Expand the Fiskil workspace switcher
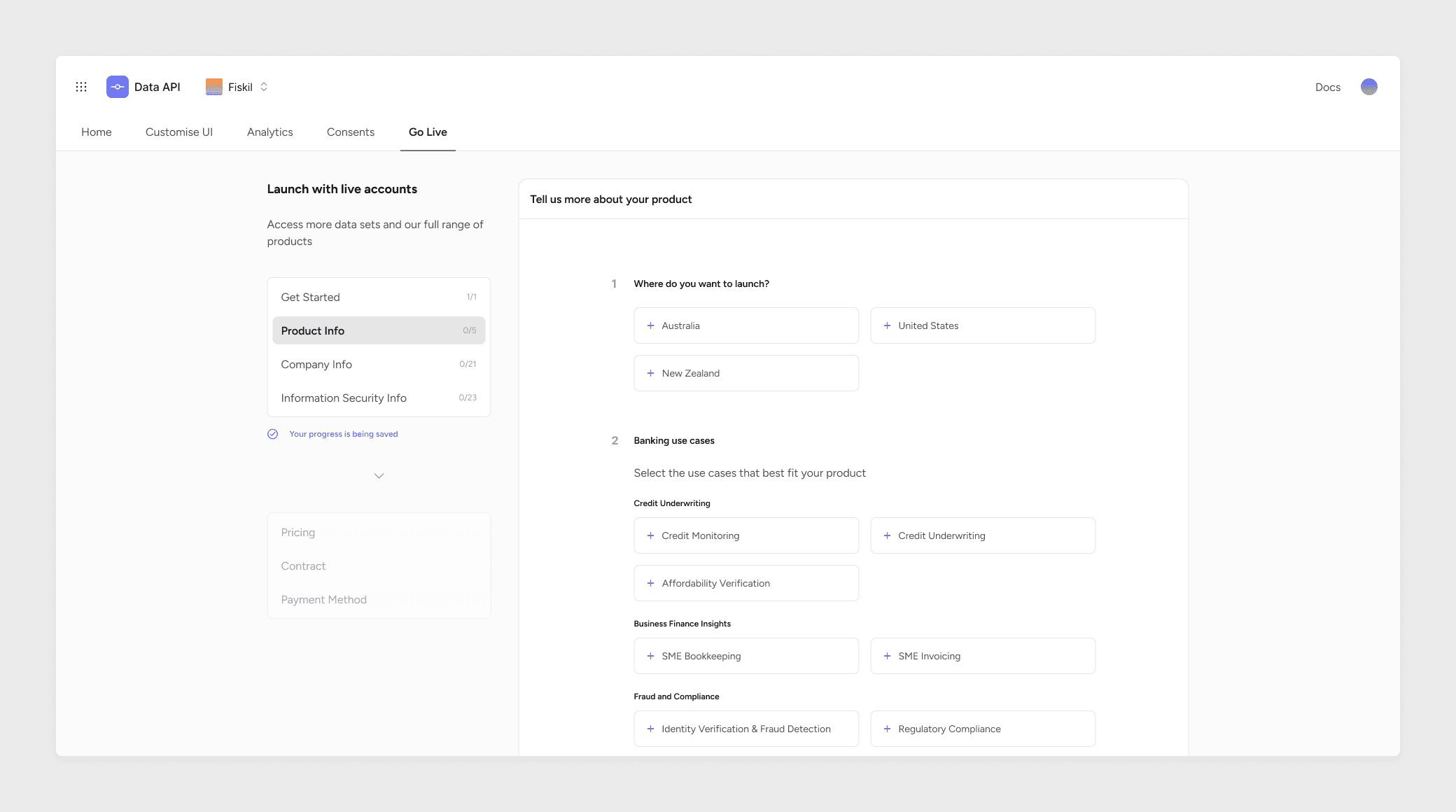 click(264, 87)
